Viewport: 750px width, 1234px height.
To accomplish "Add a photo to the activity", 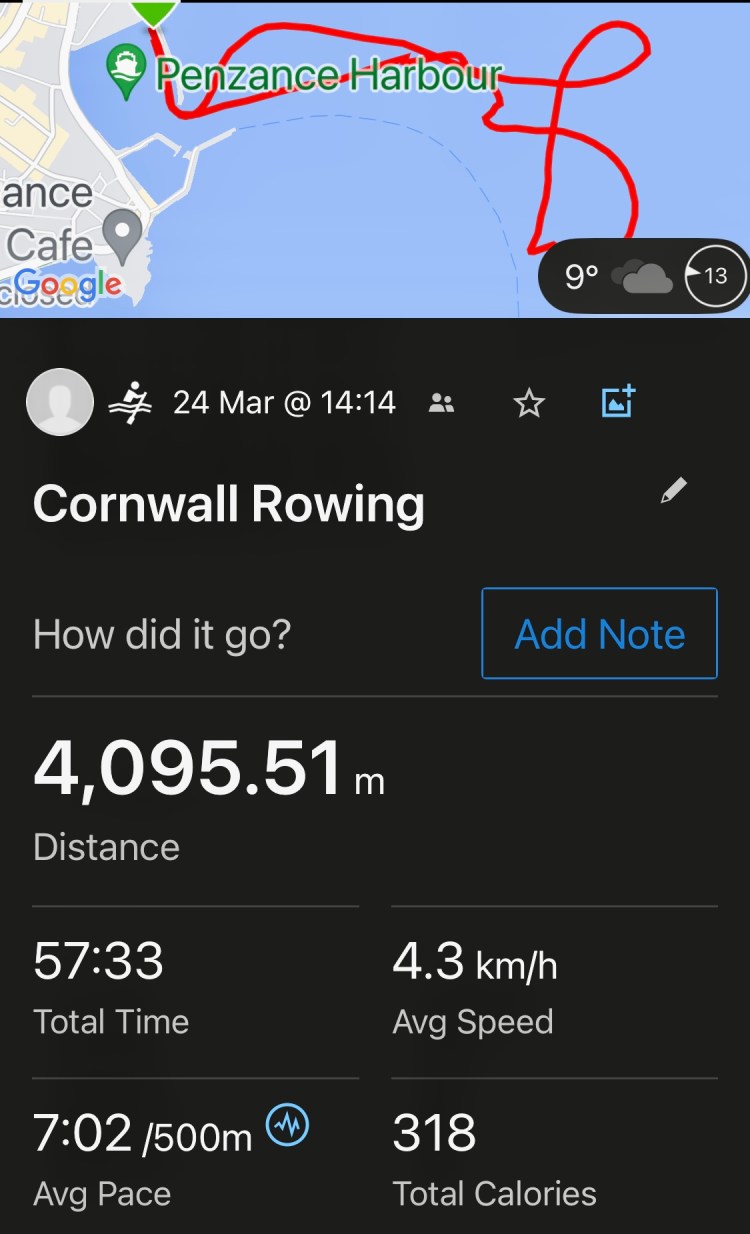I will pos(618,402).
